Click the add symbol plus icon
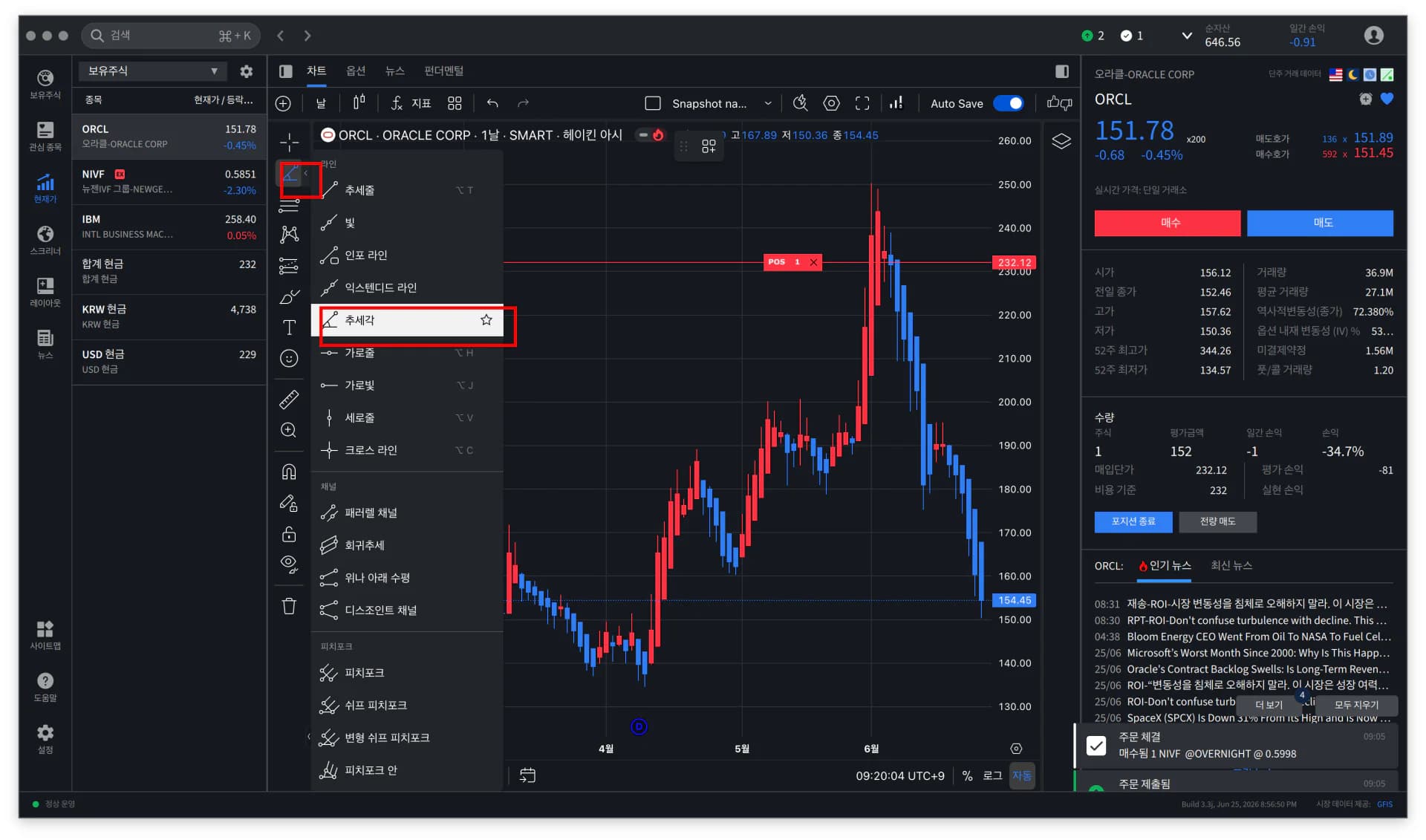1426x840 pixels. tap(283, 103)
